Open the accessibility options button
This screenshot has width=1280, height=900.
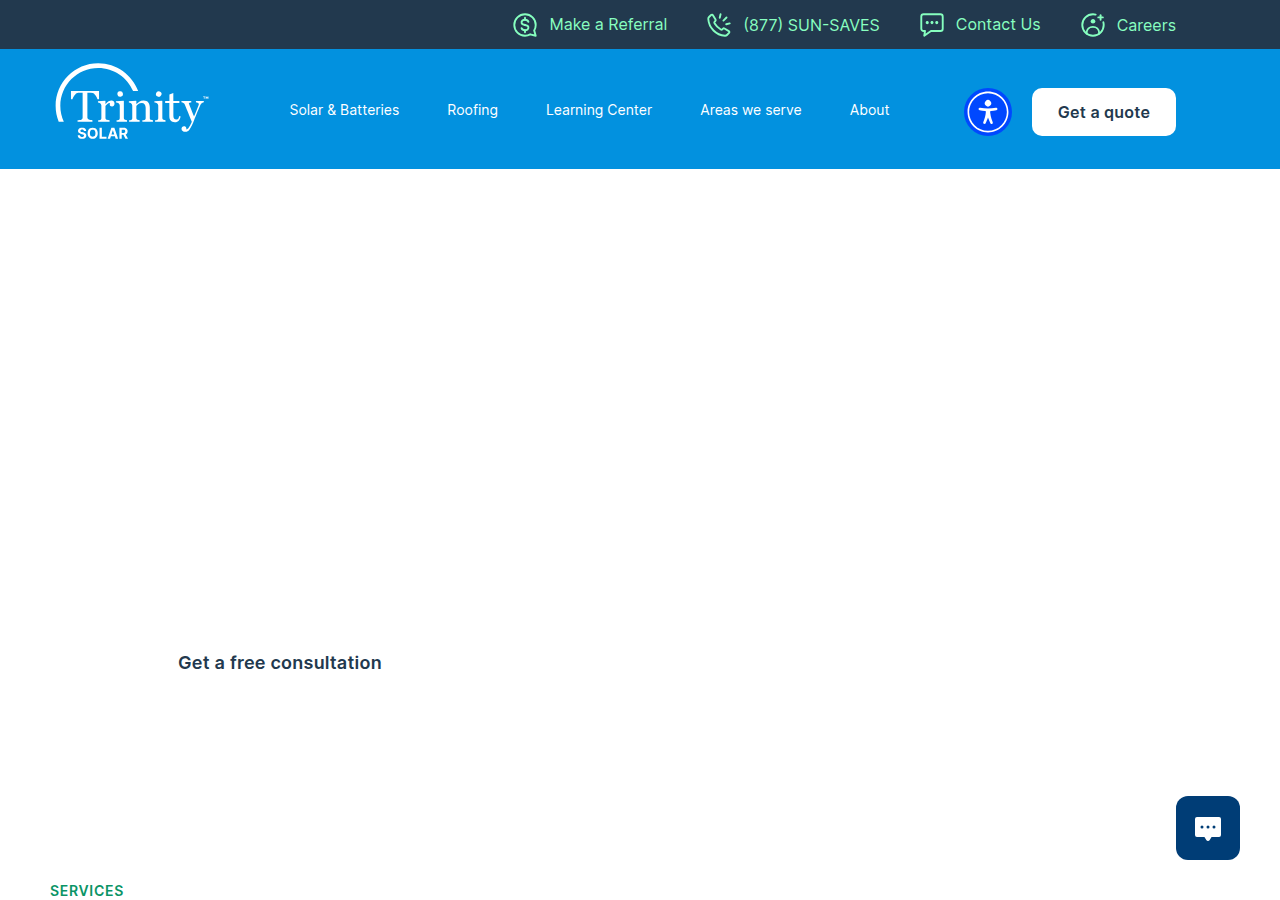point(988,112)
